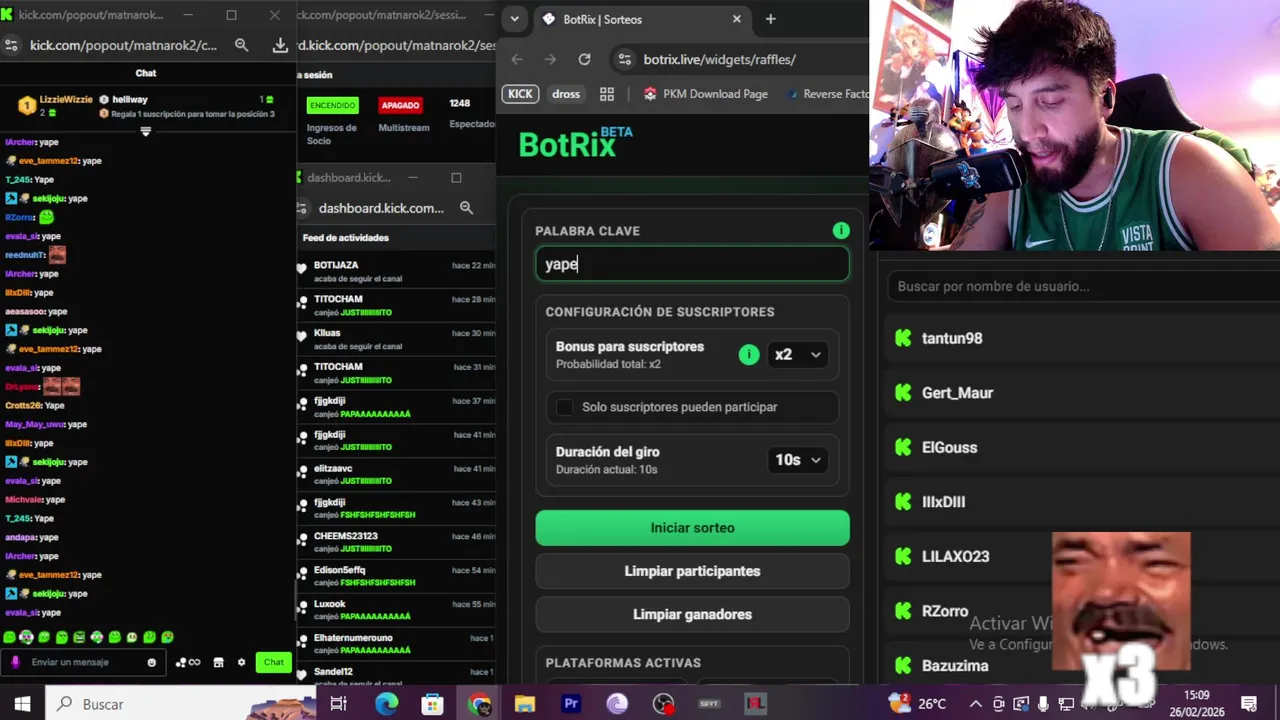Click the chat shop storefront icon

point(218,662)
